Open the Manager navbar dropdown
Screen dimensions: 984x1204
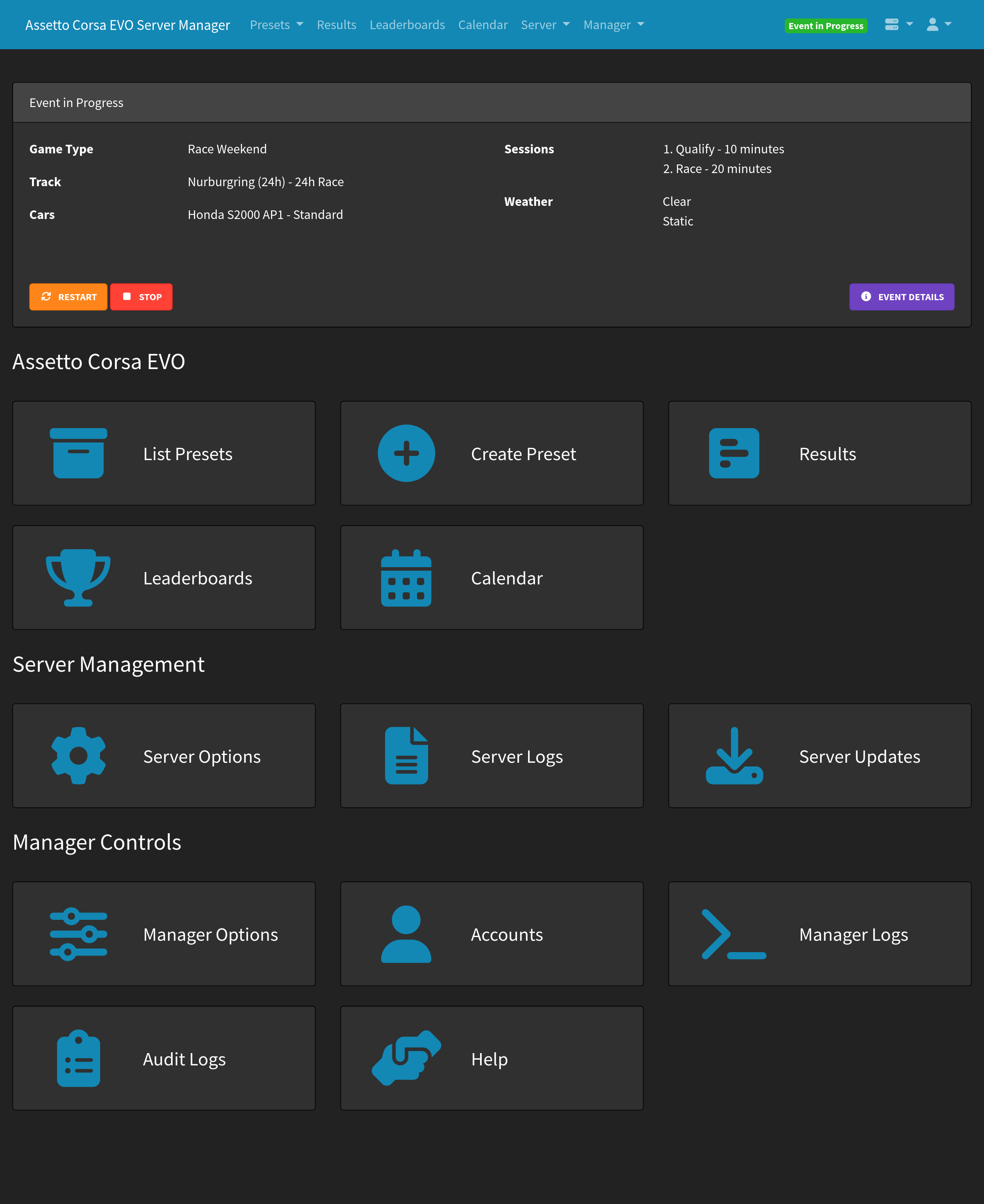[x=613, y=25]
